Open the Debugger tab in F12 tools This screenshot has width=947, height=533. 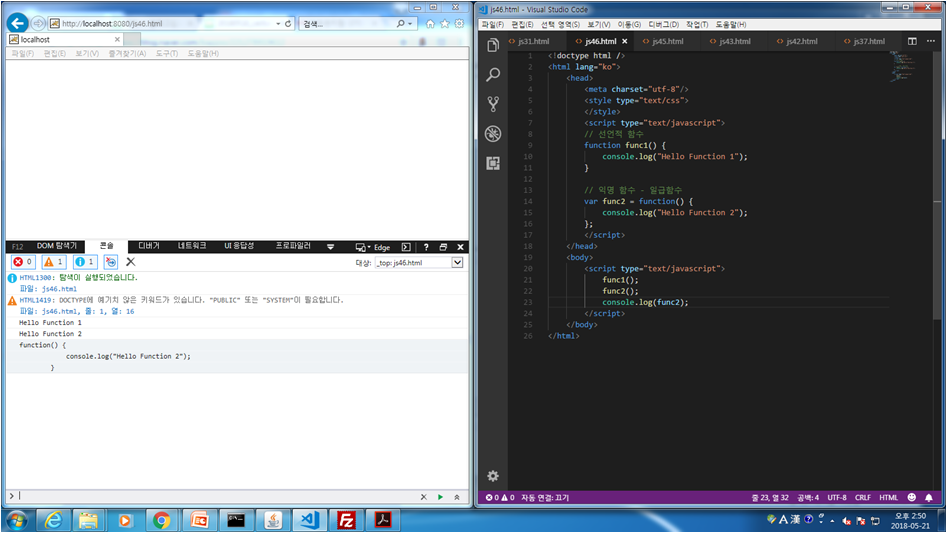click(149, 246)
